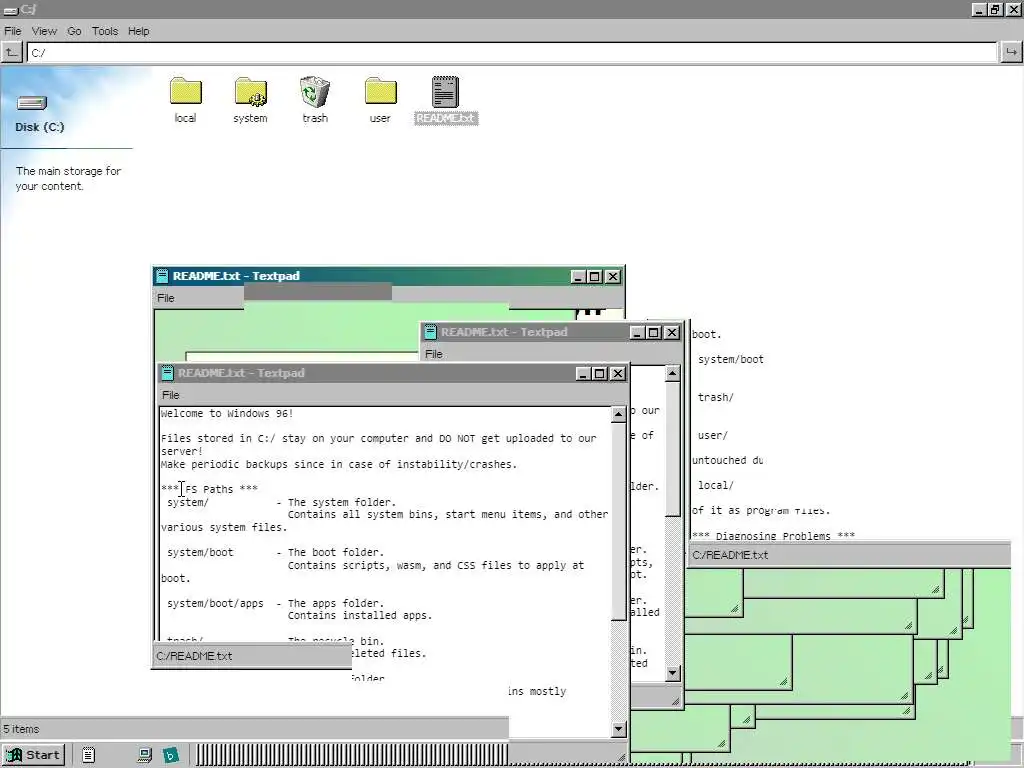
Task: Click the Textpad icon in the top teal README.txt title bar
Action: [x=162, y=276]
